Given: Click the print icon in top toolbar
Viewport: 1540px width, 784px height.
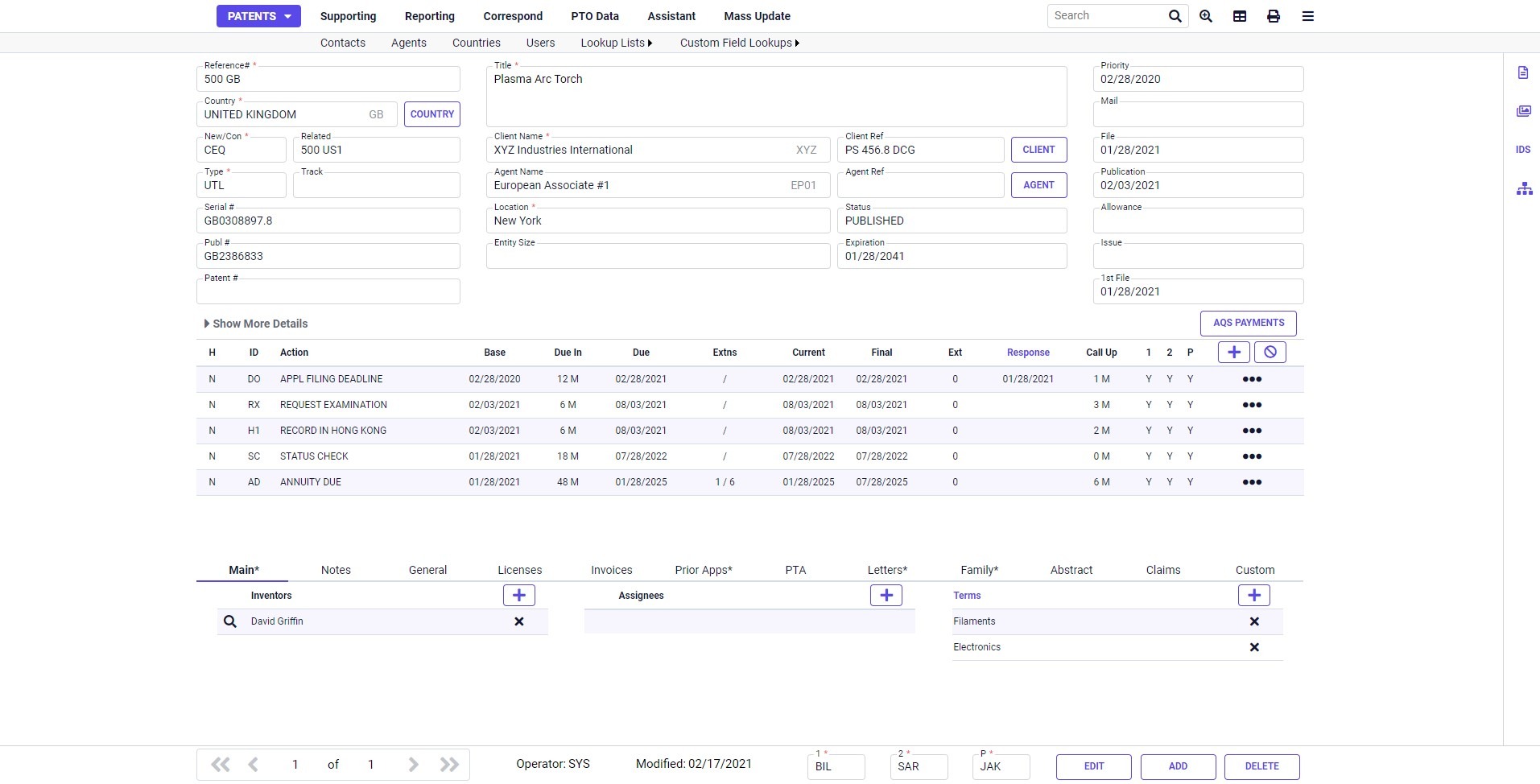Looking at the screenshot, I should tap(1274, 16).
